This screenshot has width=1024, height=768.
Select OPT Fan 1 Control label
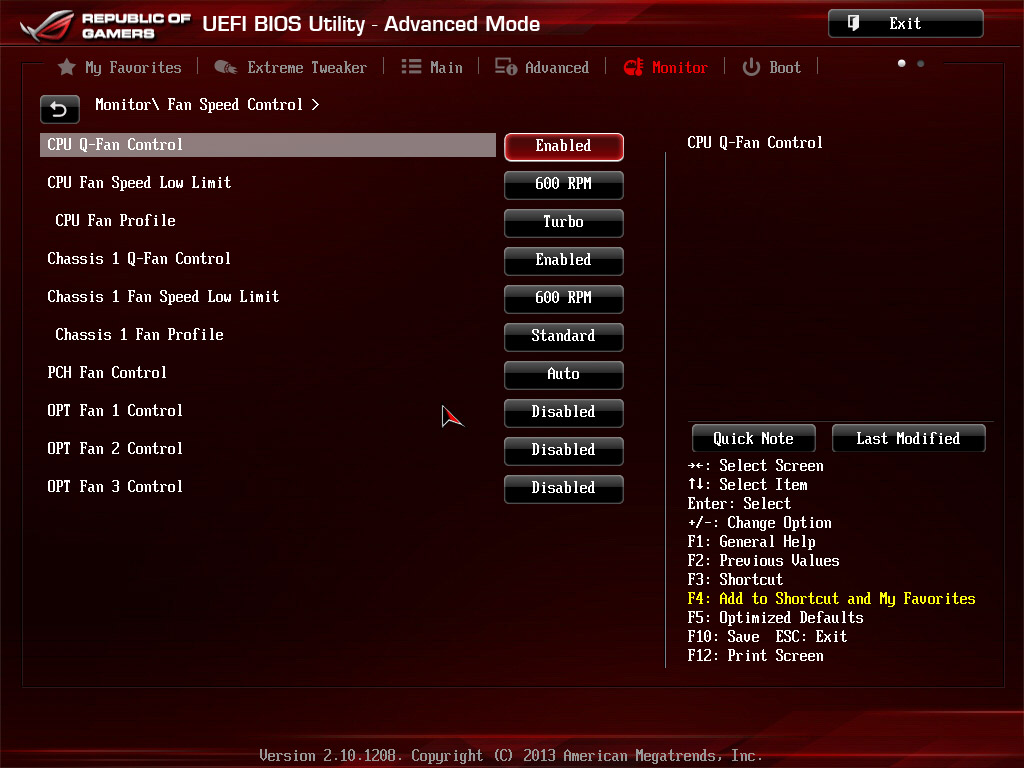pyautogui.click(x=115, y=410)
